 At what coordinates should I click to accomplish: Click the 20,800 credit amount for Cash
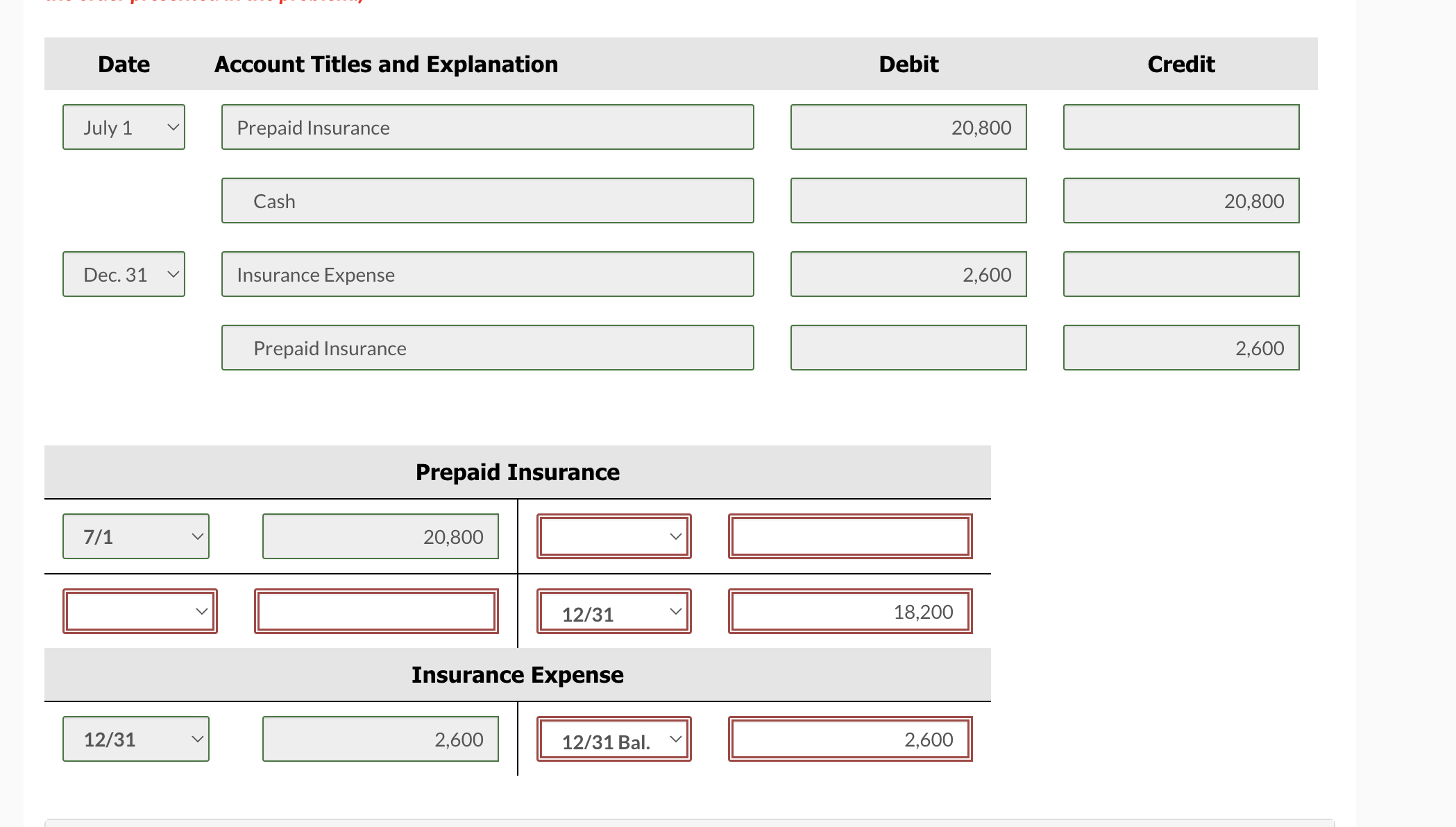coord(1180,201)
